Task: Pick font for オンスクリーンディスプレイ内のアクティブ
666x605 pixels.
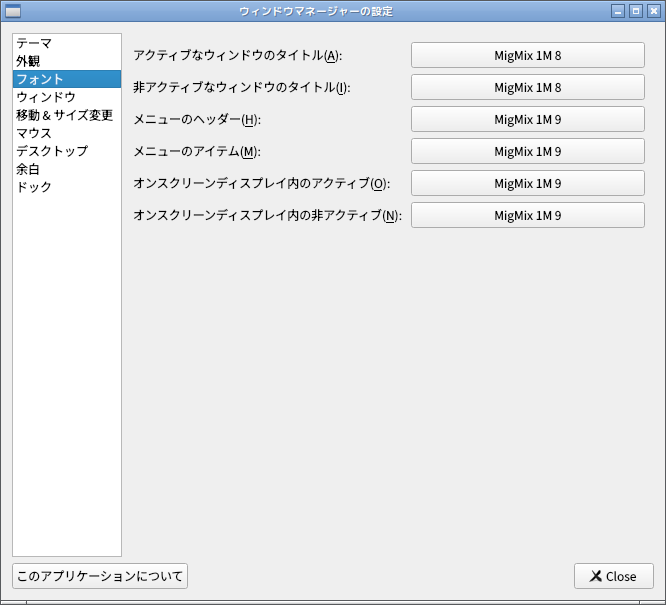Action: (x=528, y=183)
